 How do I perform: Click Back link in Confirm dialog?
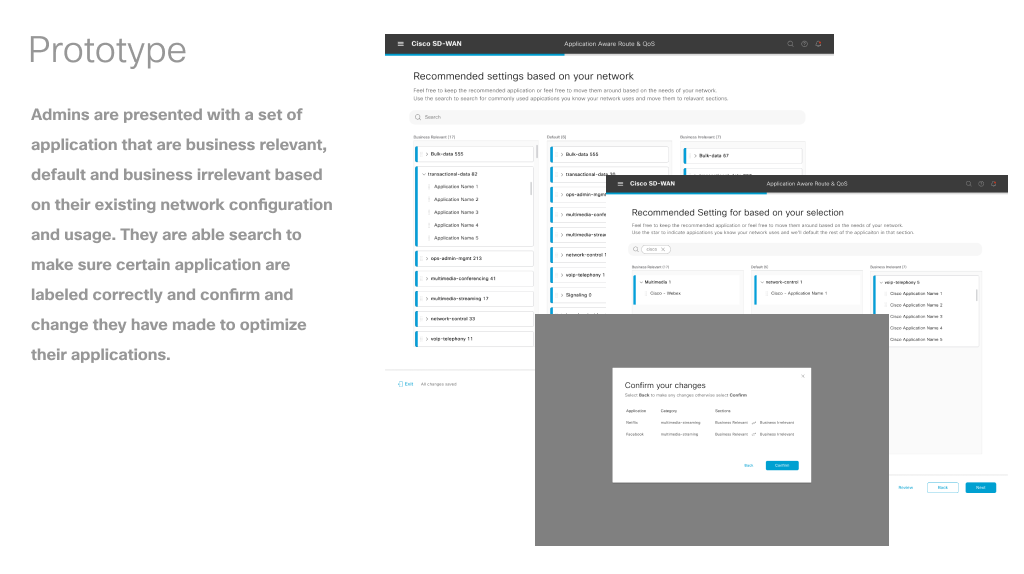[x=748, y=466]
